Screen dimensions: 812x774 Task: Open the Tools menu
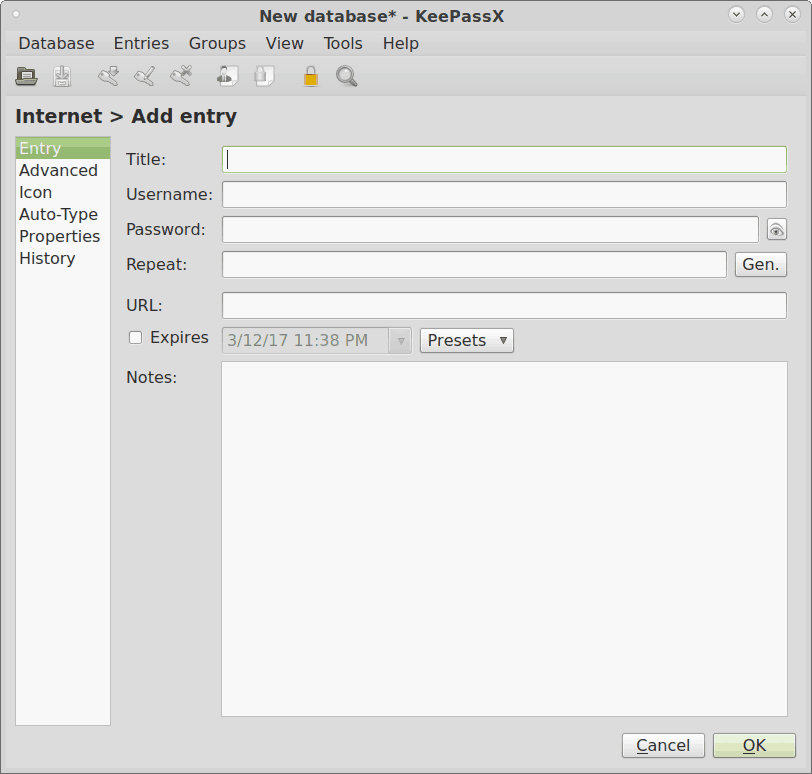[x=343, y=43]
